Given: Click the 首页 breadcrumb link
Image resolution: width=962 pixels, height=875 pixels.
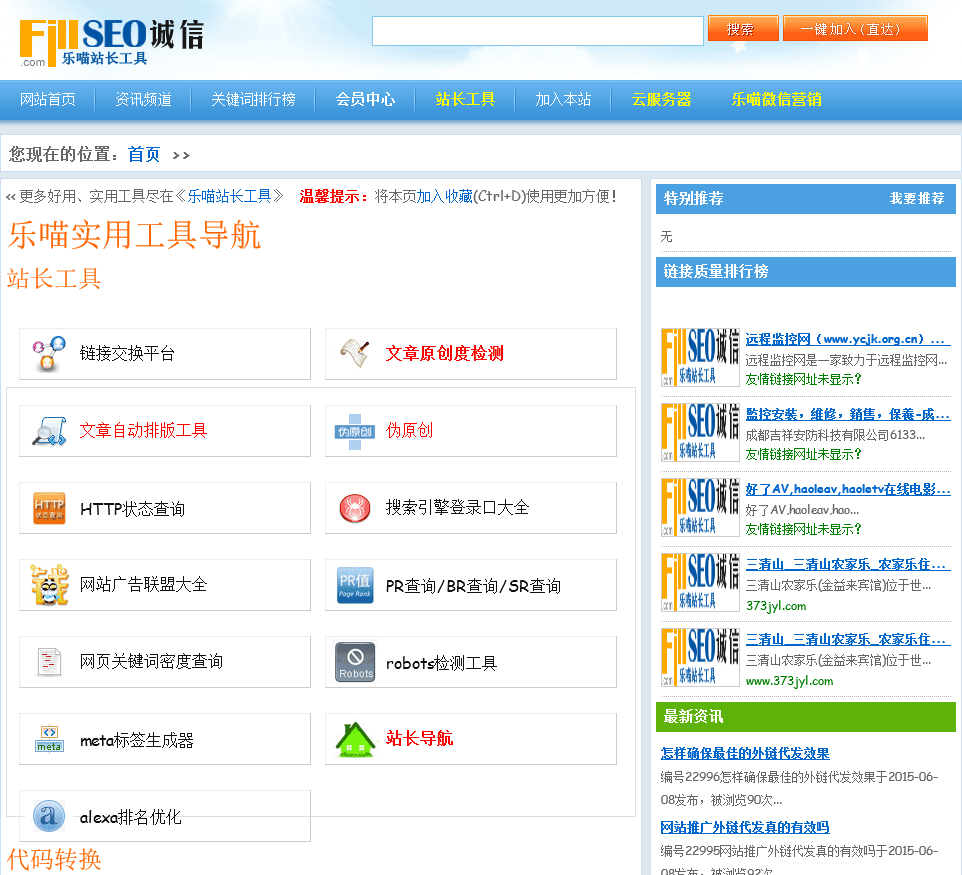Looking at the screenshot, I should pyautogui.click(x=144, y=154).
